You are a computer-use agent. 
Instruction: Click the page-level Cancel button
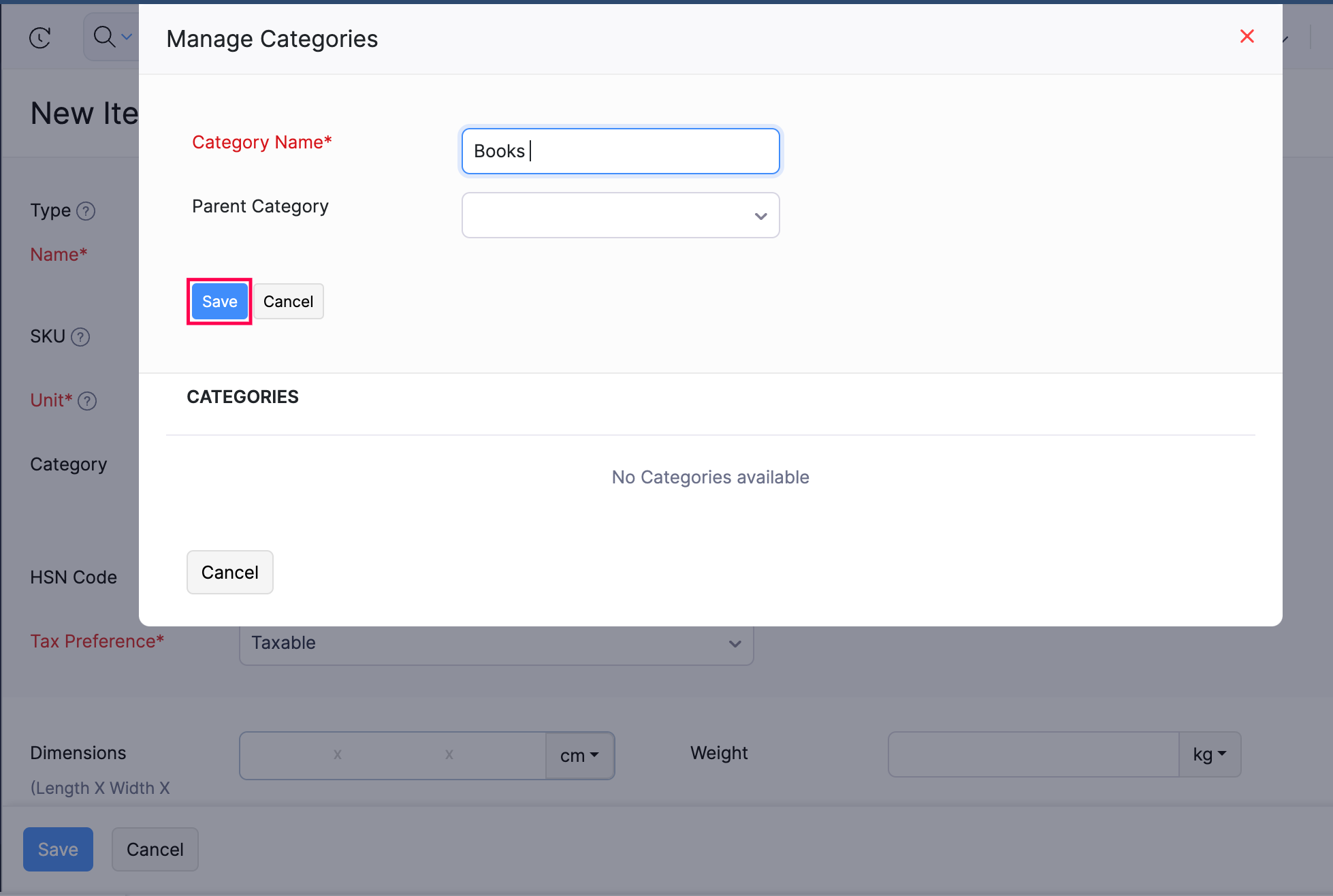pyautogui.click(x=155, y=849)
